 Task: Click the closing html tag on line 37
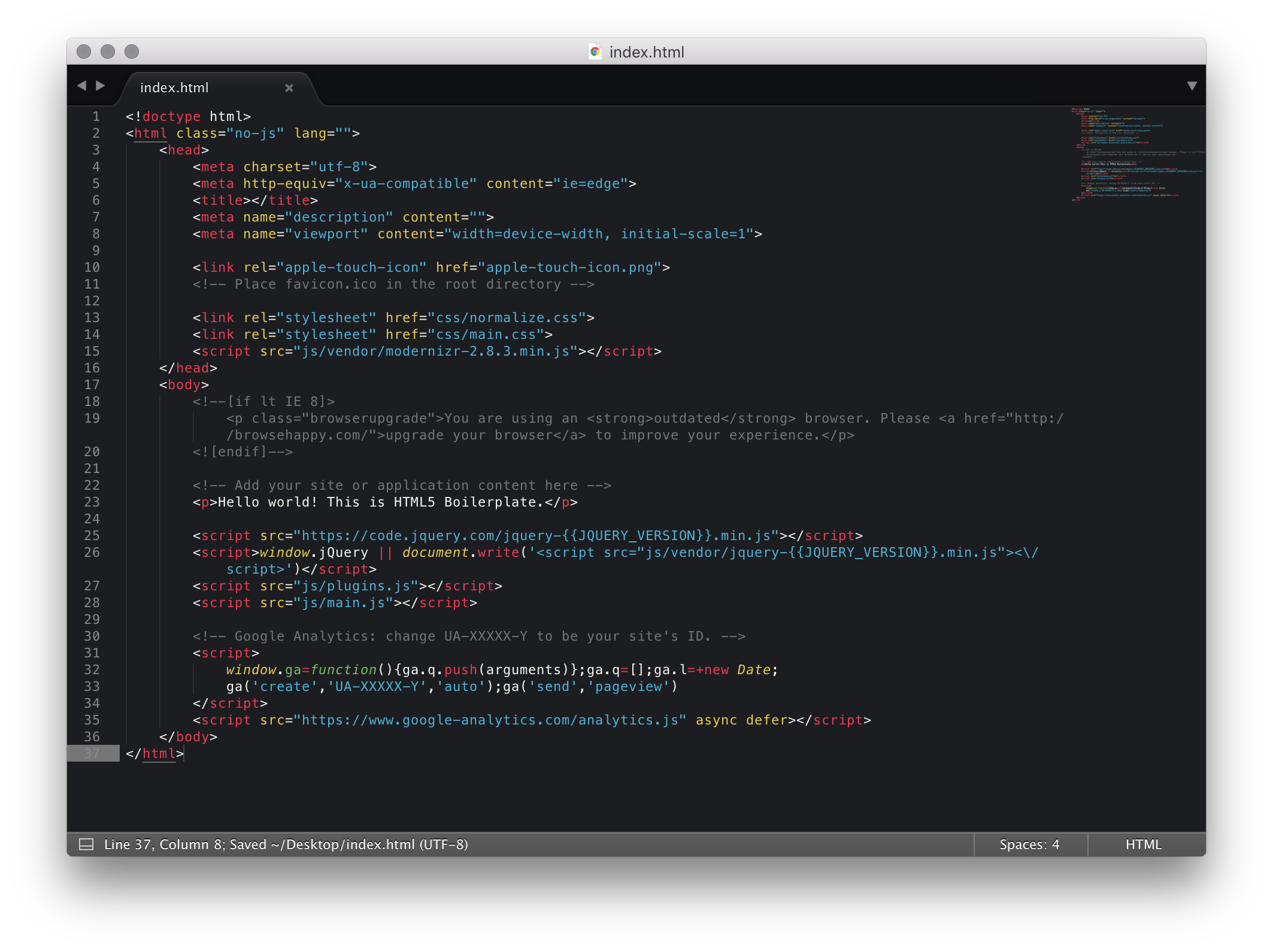pyautogui.click(x=154, y=753)
